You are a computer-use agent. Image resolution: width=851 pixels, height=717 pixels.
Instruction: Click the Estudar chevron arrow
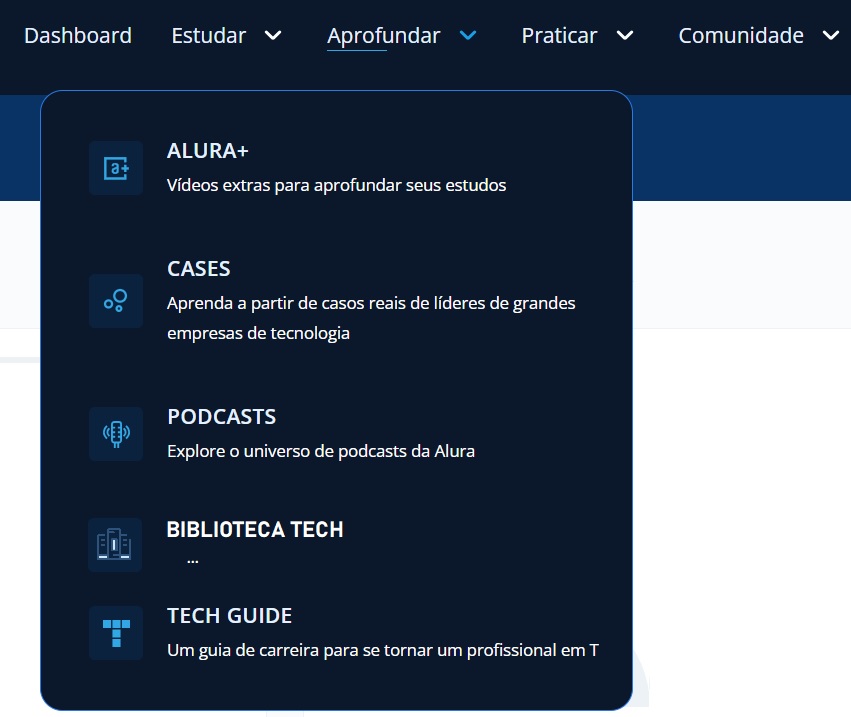tap(271, 36)
